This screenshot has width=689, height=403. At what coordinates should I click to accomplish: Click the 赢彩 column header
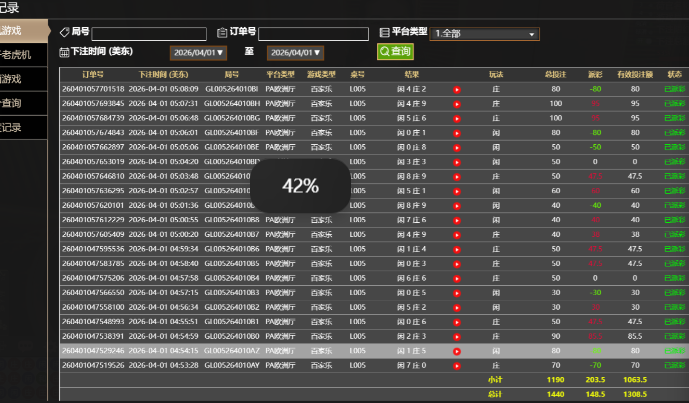(x=595, y=74)
